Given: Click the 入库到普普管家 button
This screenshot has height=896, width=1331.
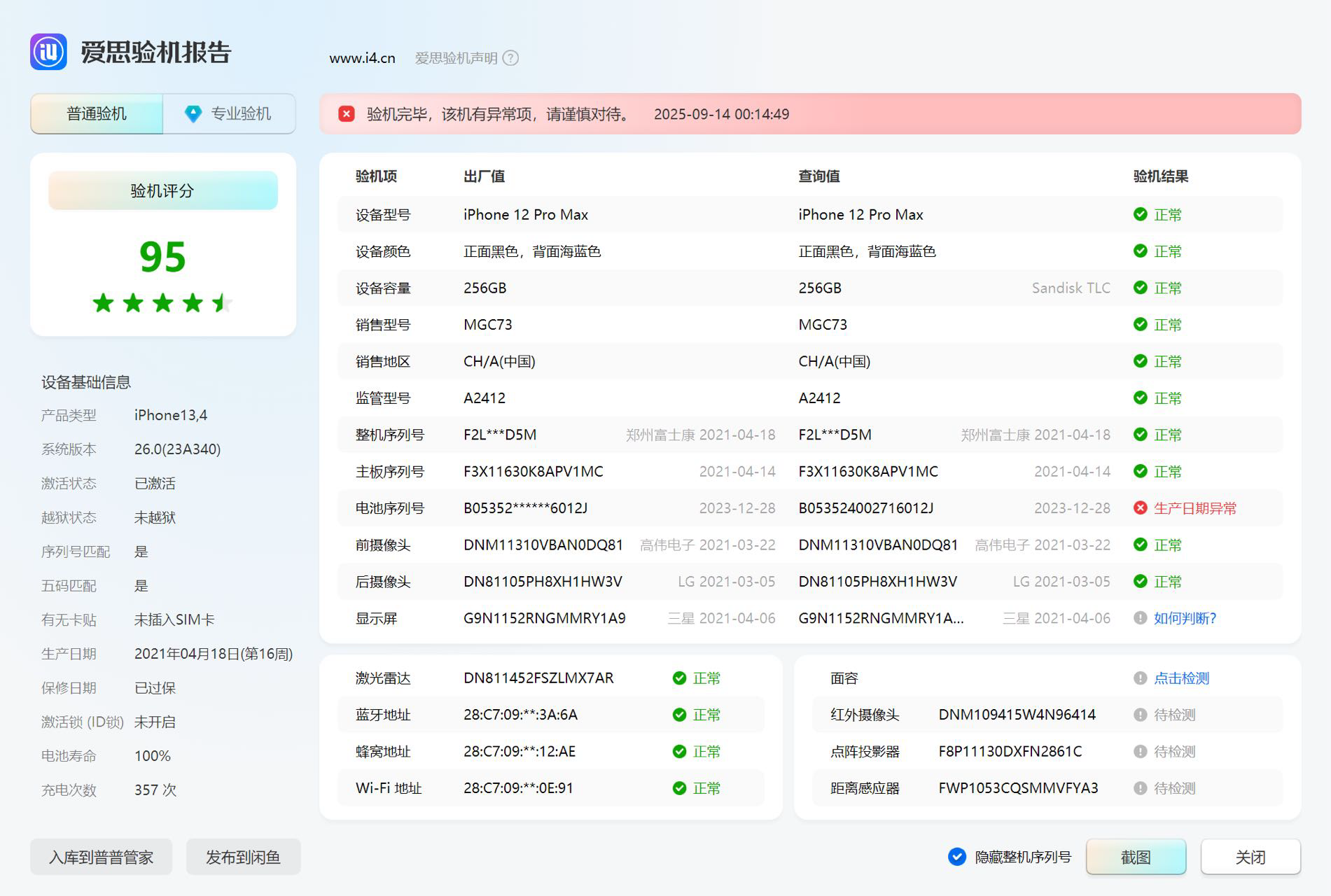Looking at the screenshot, I should click(x=101, y=857).
